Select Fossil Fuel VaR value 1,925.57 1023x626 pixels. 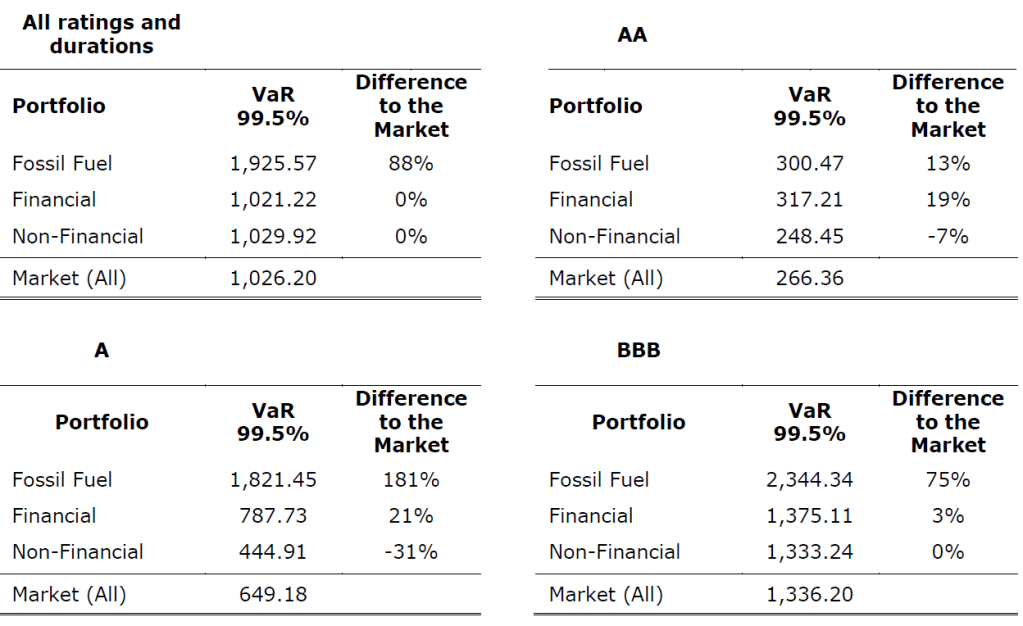(x=273, y=163)
